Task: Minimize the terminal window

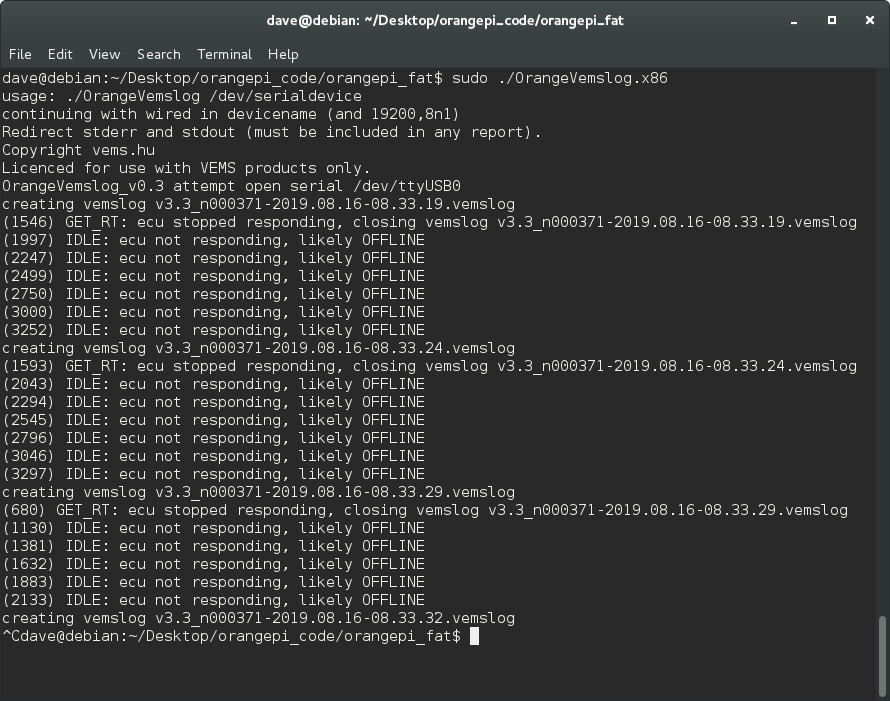Action: (794, 20)
